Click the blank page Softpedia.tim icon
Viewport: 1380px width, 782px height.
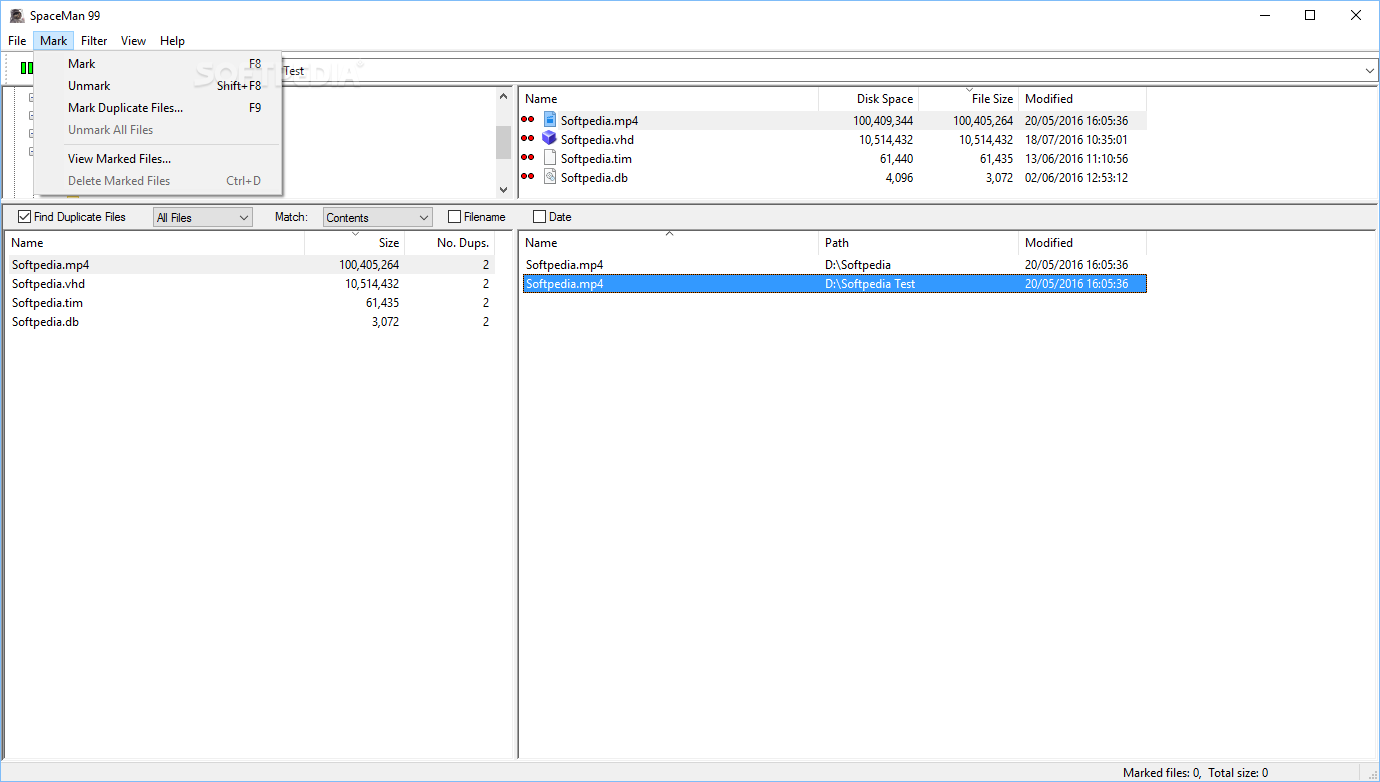tap(549, 158)
